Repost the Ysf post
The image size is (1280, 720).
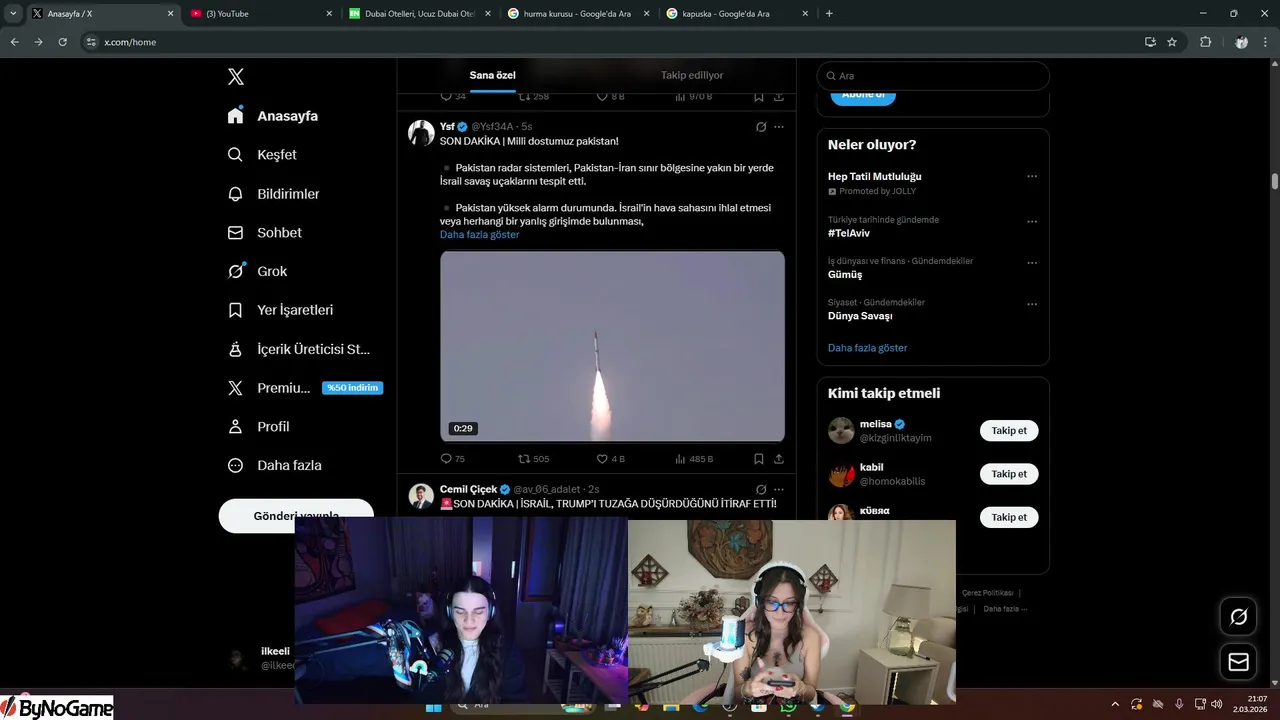click(524, 459)
